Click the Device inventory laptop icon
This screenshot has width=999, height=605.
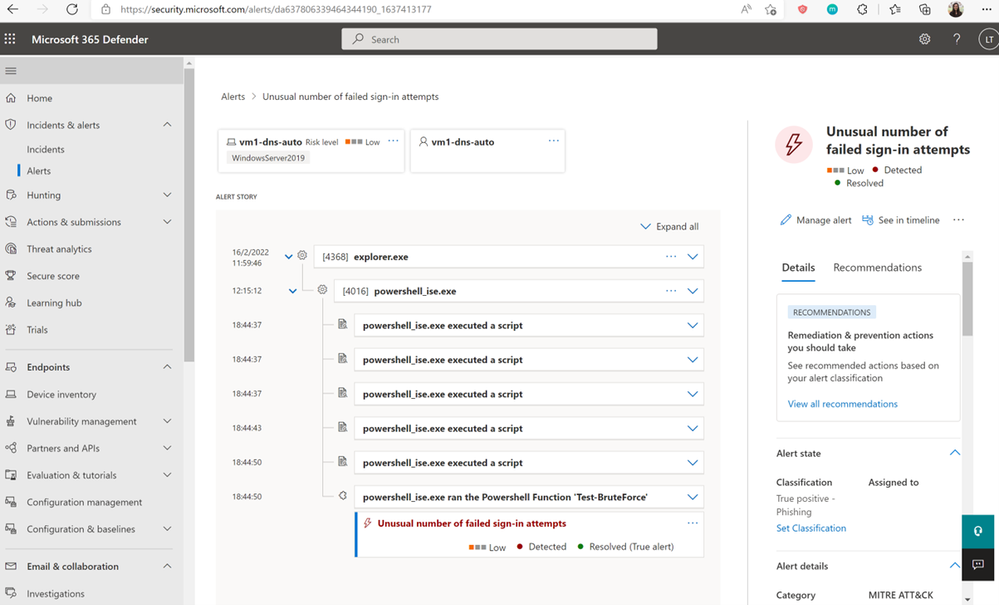[11, 394]
